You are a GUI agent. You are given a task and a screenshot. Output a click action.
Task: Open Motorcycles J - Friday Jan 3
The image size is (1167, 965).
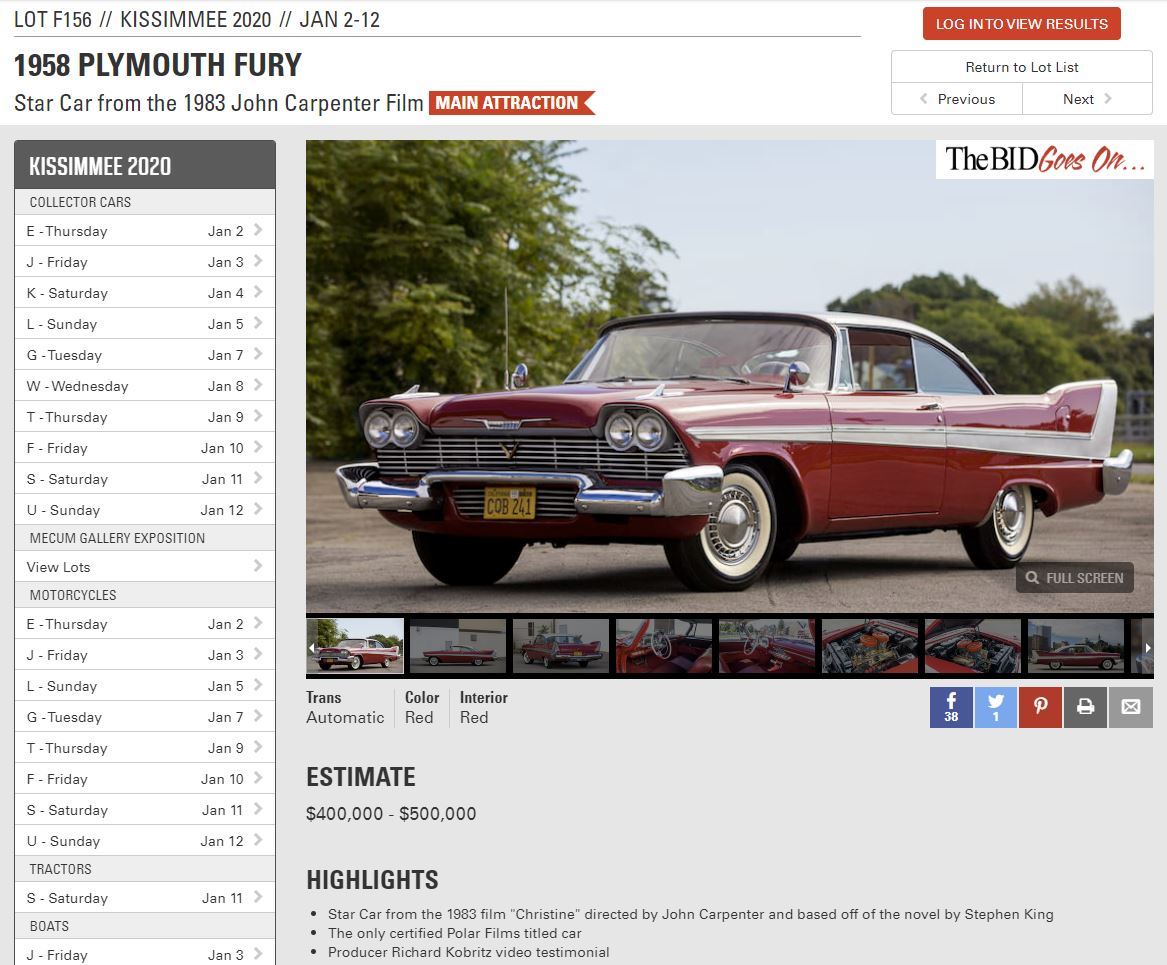[x=145, y=655]
